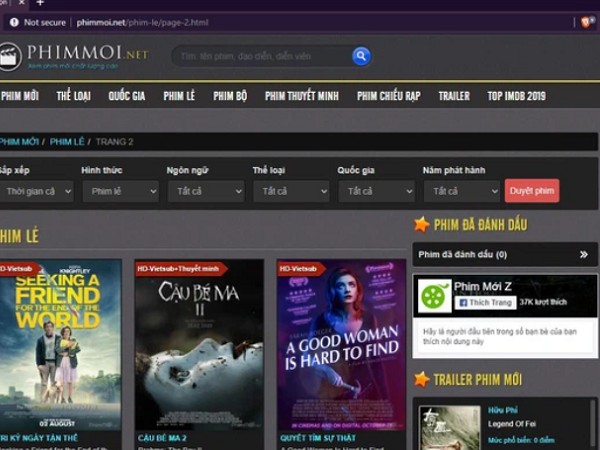Go to Phim lẻ breadcrumb link
Image resolution: width=600 pixels, height=450 pixels.
[67, 142]
